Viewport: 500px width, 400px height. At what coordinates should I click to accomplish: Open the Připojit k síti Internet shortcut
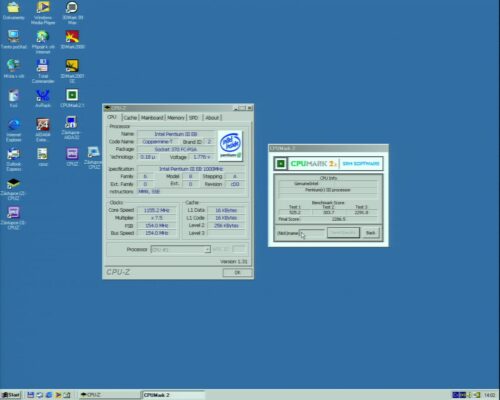pyautogui.click(x=43, y=42)
